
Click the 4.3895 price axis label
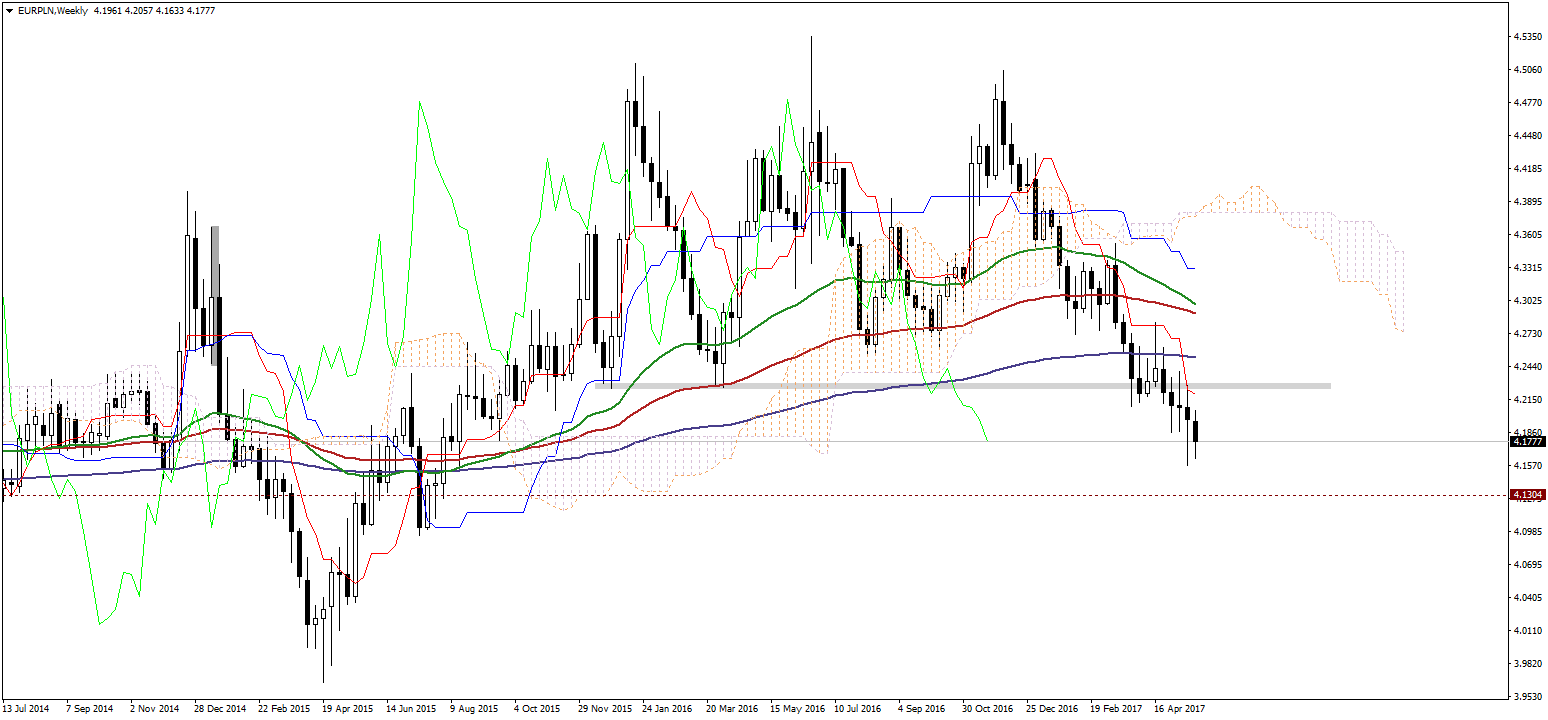(x=1527, y=202)
